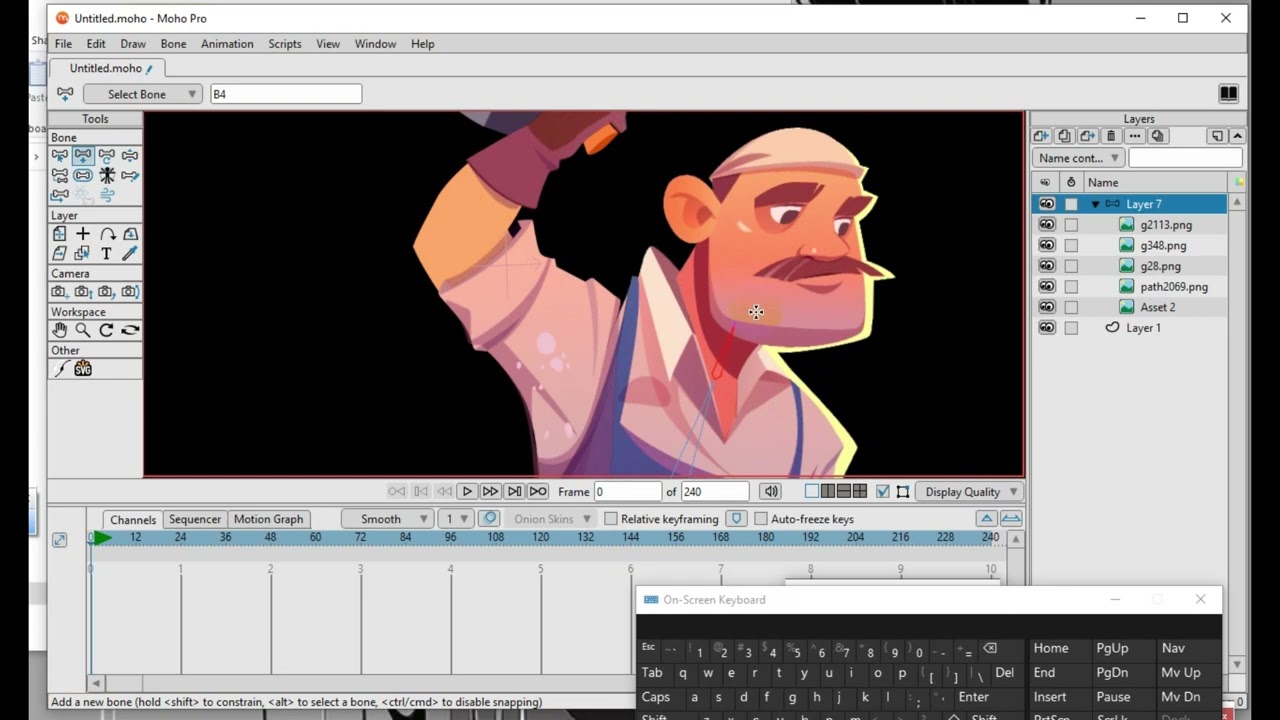Open the Animation menu
This screenshot has width=1280, height=720.
(227, 44)
